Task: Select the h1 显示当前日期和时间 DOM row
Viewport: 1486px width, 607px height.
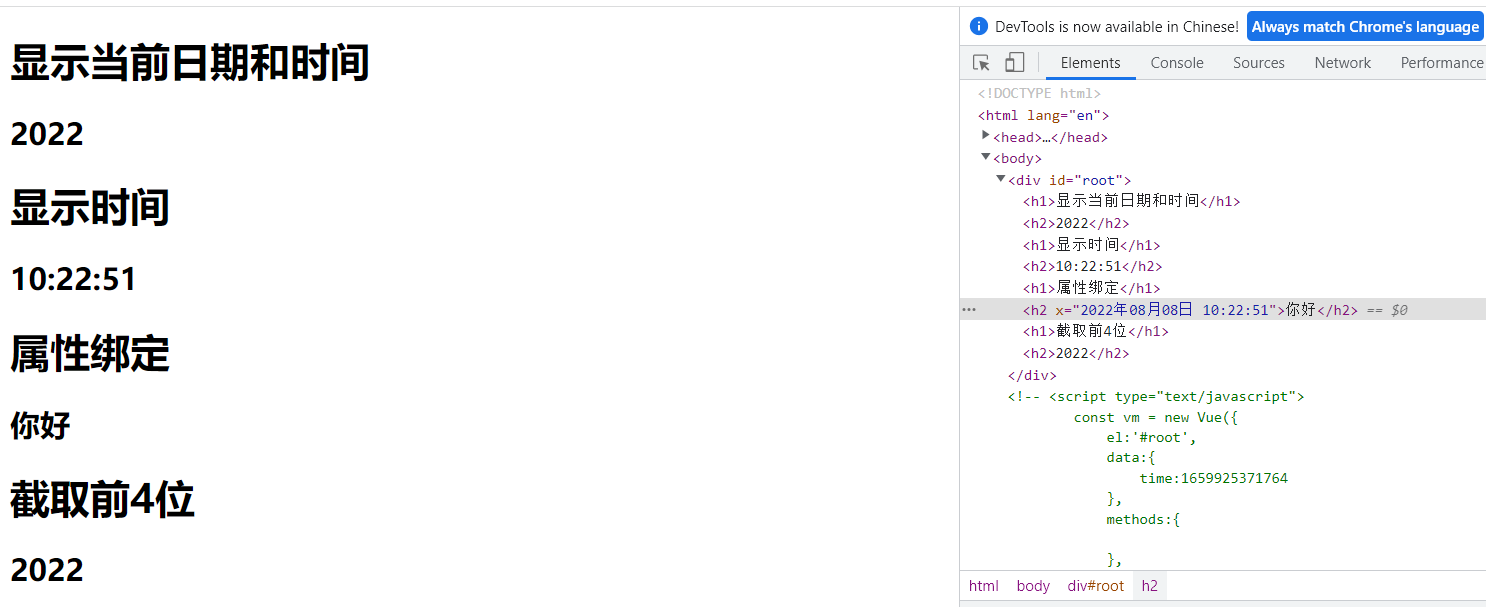Action: [x=1131, y=201]
